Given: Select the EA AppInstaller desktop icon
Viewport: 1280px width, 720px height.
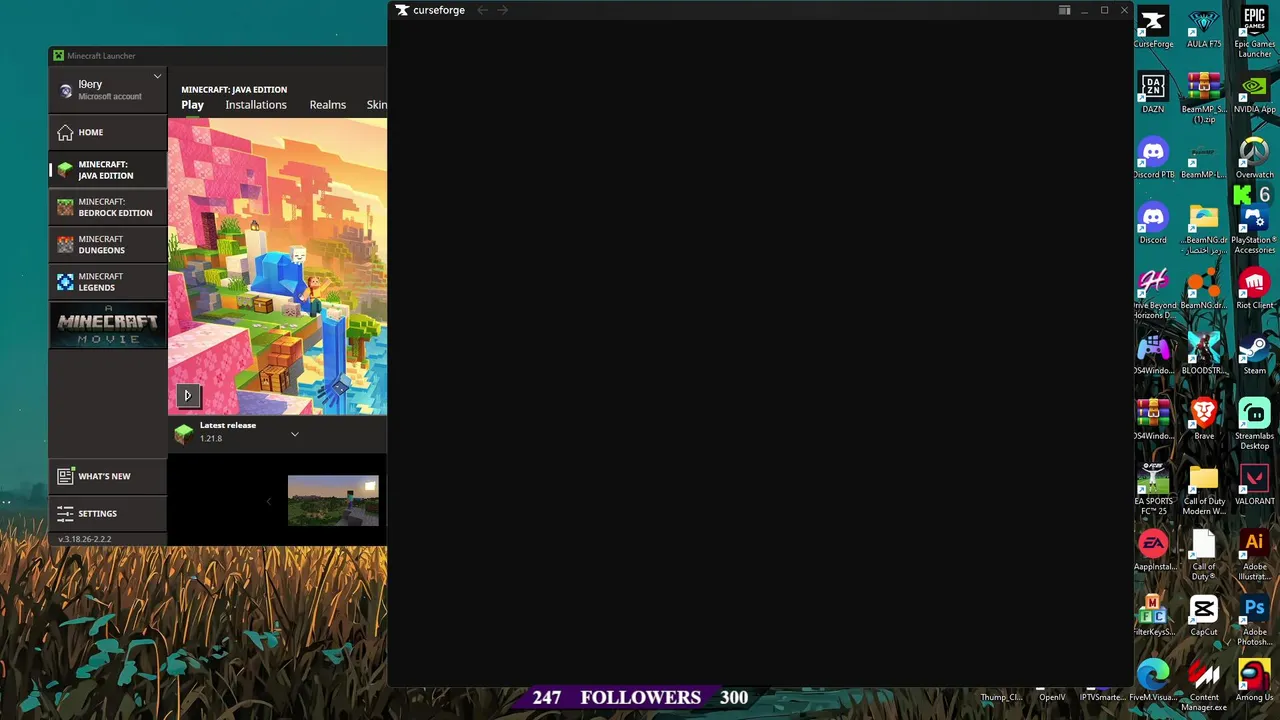Looking at the screenshot, I should tap(1153, 551).
